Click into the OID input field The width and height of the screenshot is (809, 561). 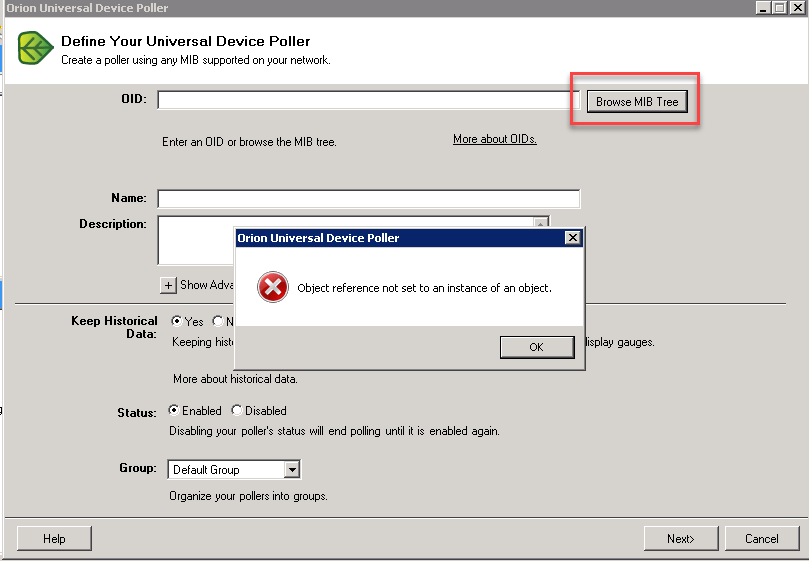tap(368, 100)
